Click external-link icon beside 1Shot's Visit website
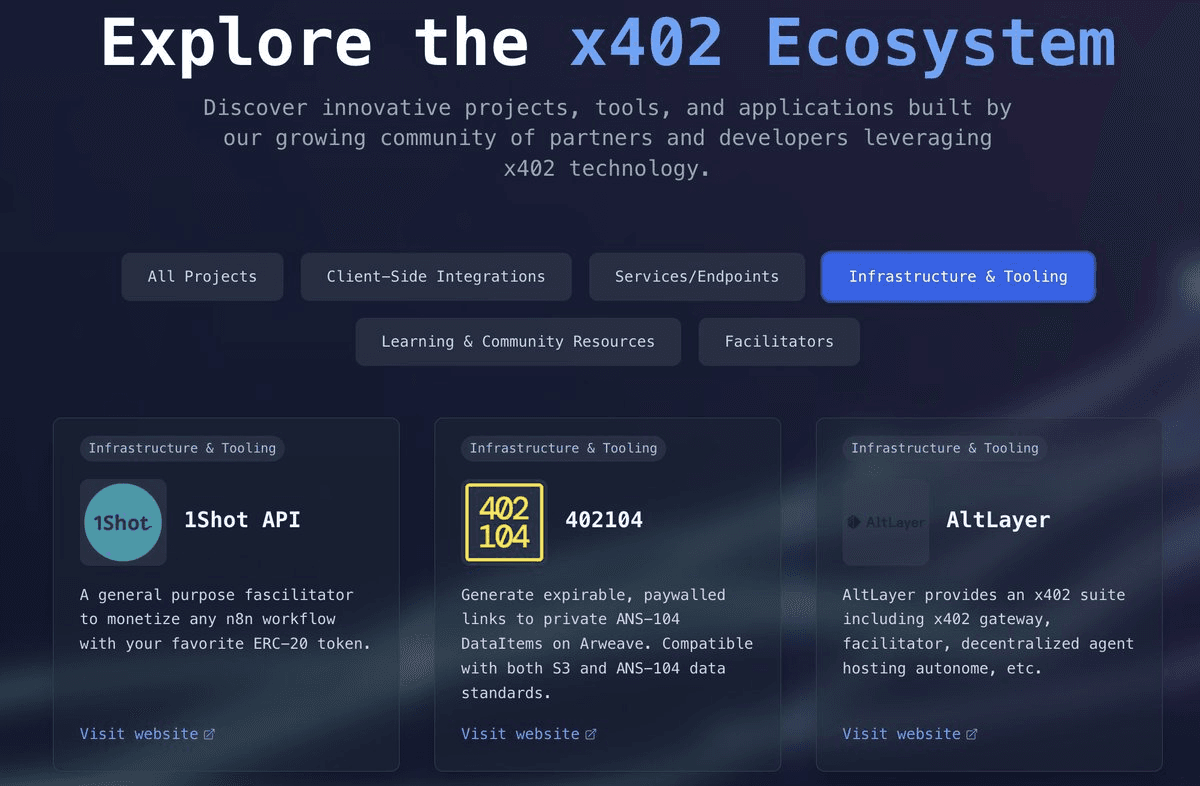This screenshot has height=786, width=1200. click(208, 733)
